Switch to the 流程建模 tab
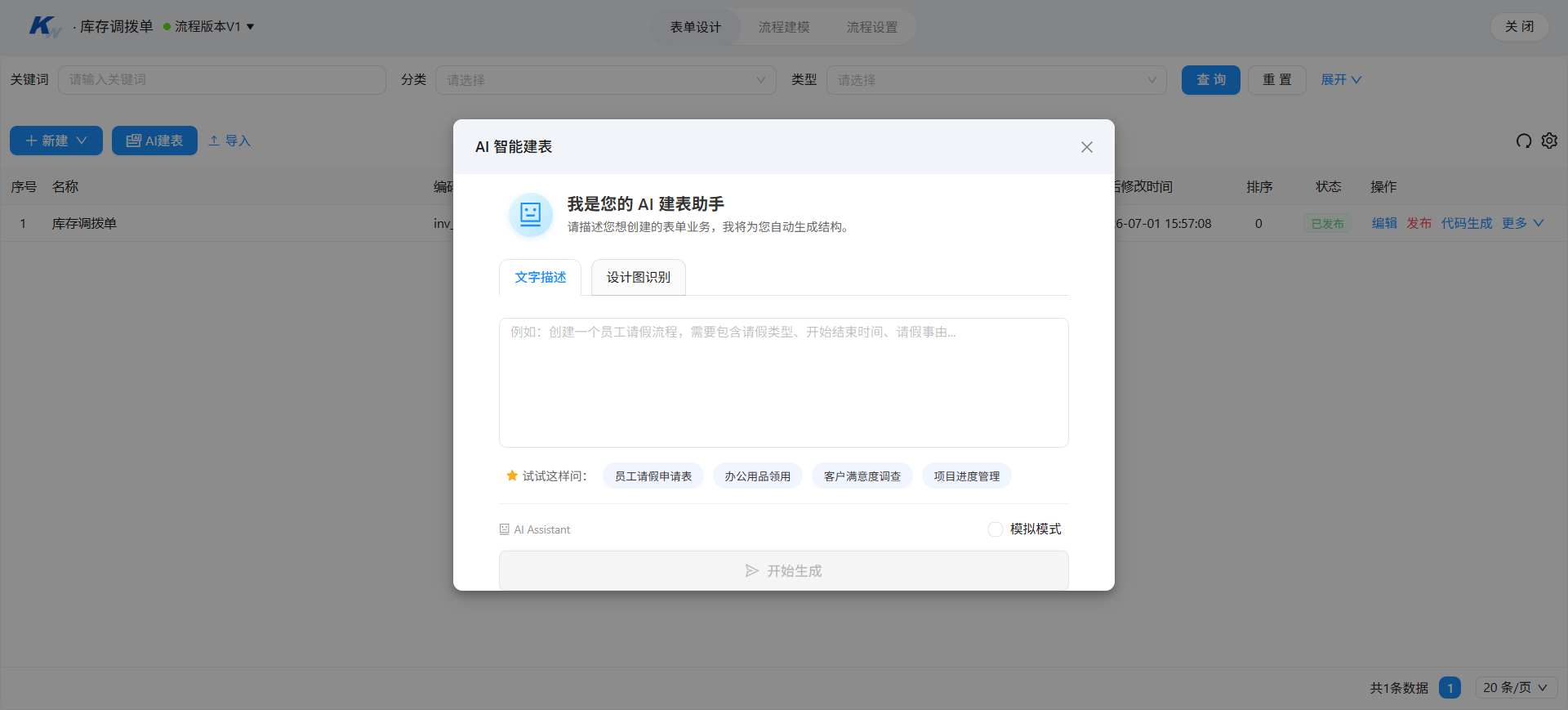Screen dimensions: 1568x710 click(x=784, y=27)
